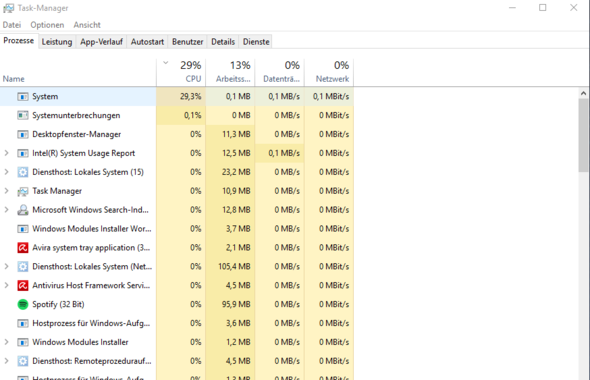The height and width of the screenshot is (380, 590).
Task: Expand the Intel(R) System Usage Report entry
Action: [6, 153]
